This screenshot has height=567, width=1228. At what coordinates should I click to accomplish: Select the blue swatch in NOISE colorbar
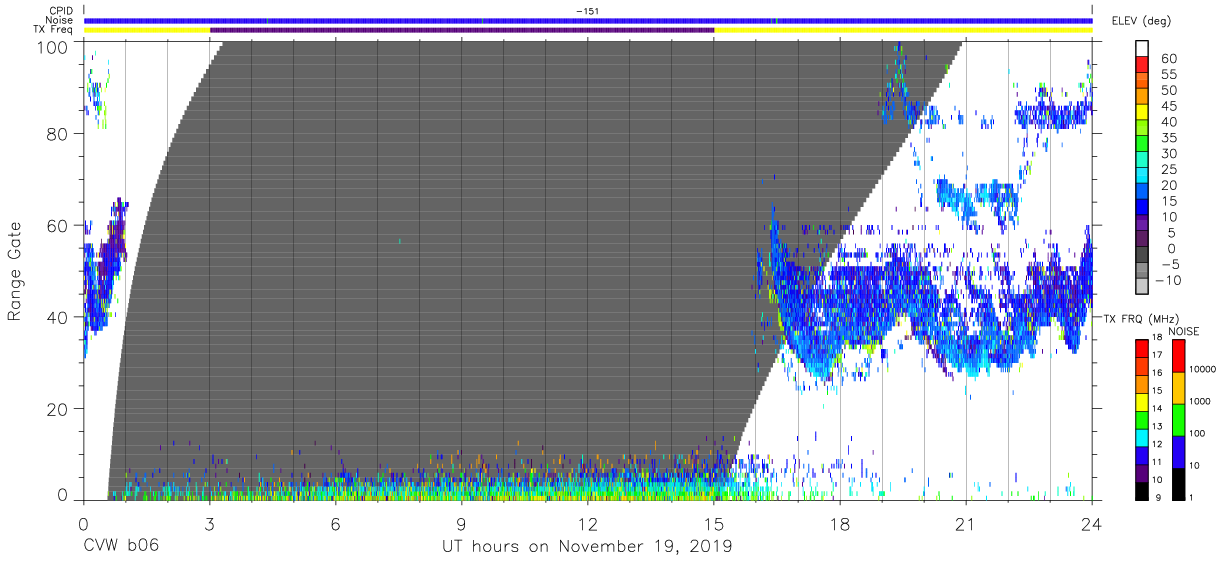point(1178,452)
